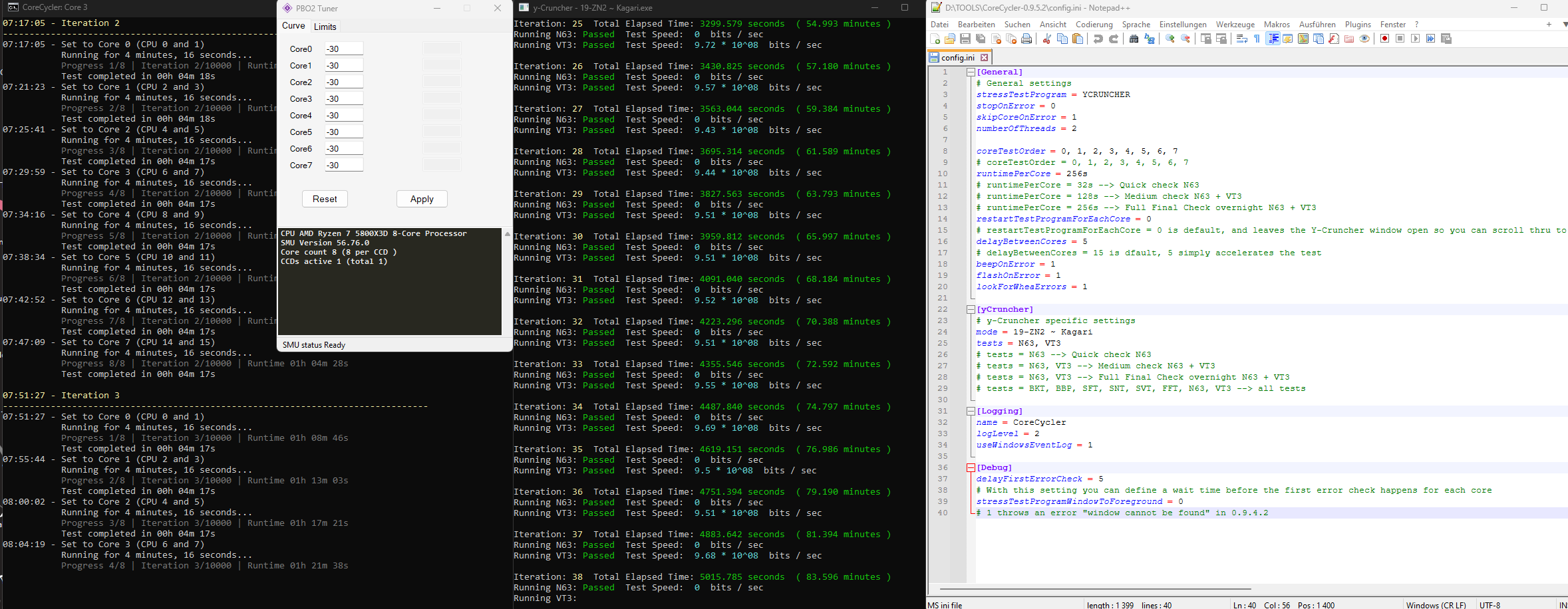1568x609 pixels.
Task: Open Folder as Workspace from the toolbar
Action: (1349, 39)
